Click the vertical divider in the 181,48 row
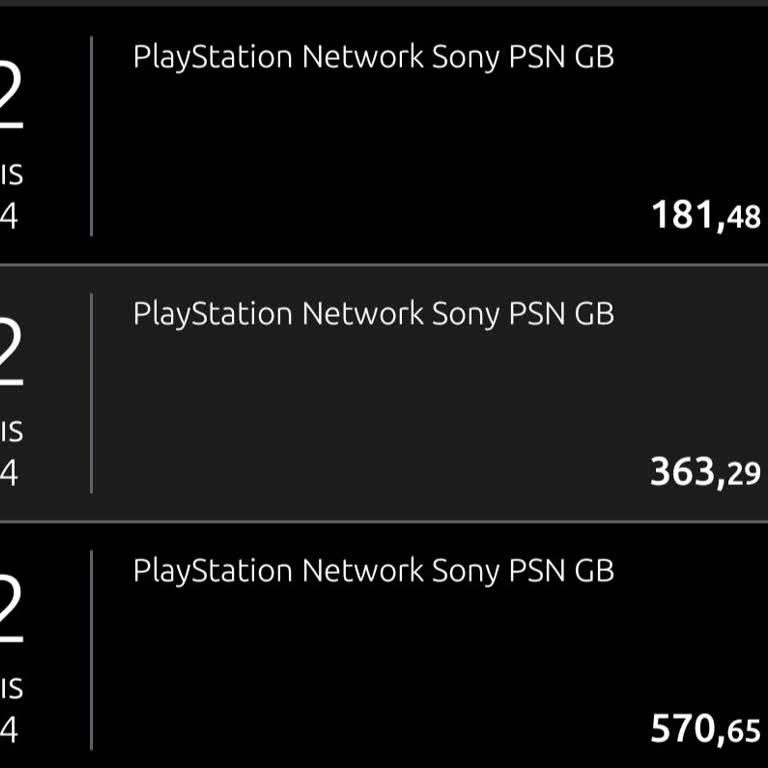The width and height of the screenshot is (768, 768). point(91,136)
